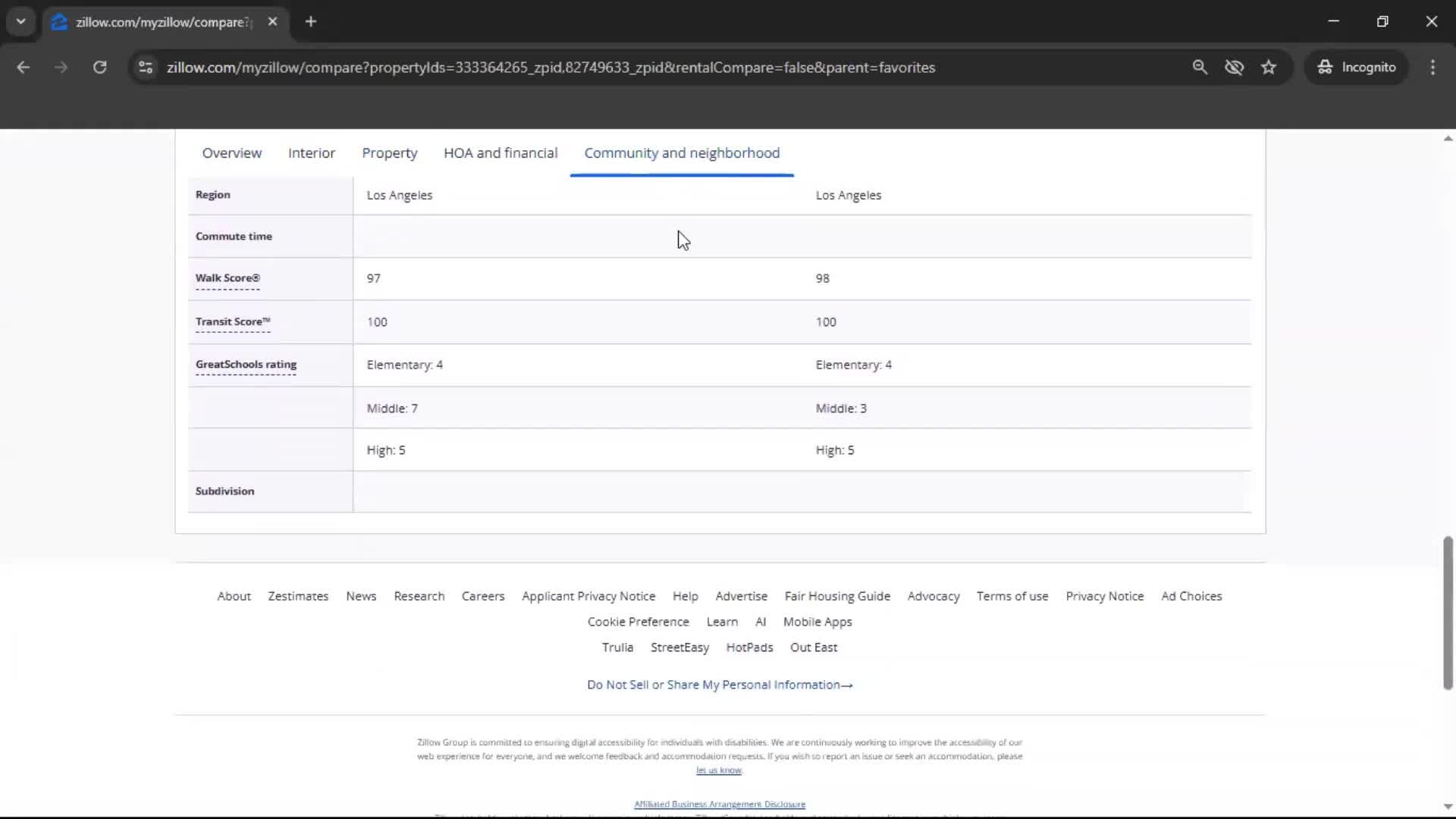Click the let us know accessibility link
Viewport: 1456px width, 819px height.
click(718, 770)
